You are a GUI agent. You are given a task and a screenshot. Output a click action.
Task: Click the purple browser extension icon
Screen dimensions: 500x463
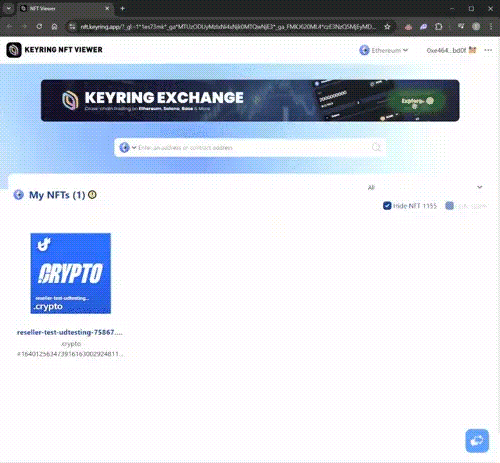(423, 27)
